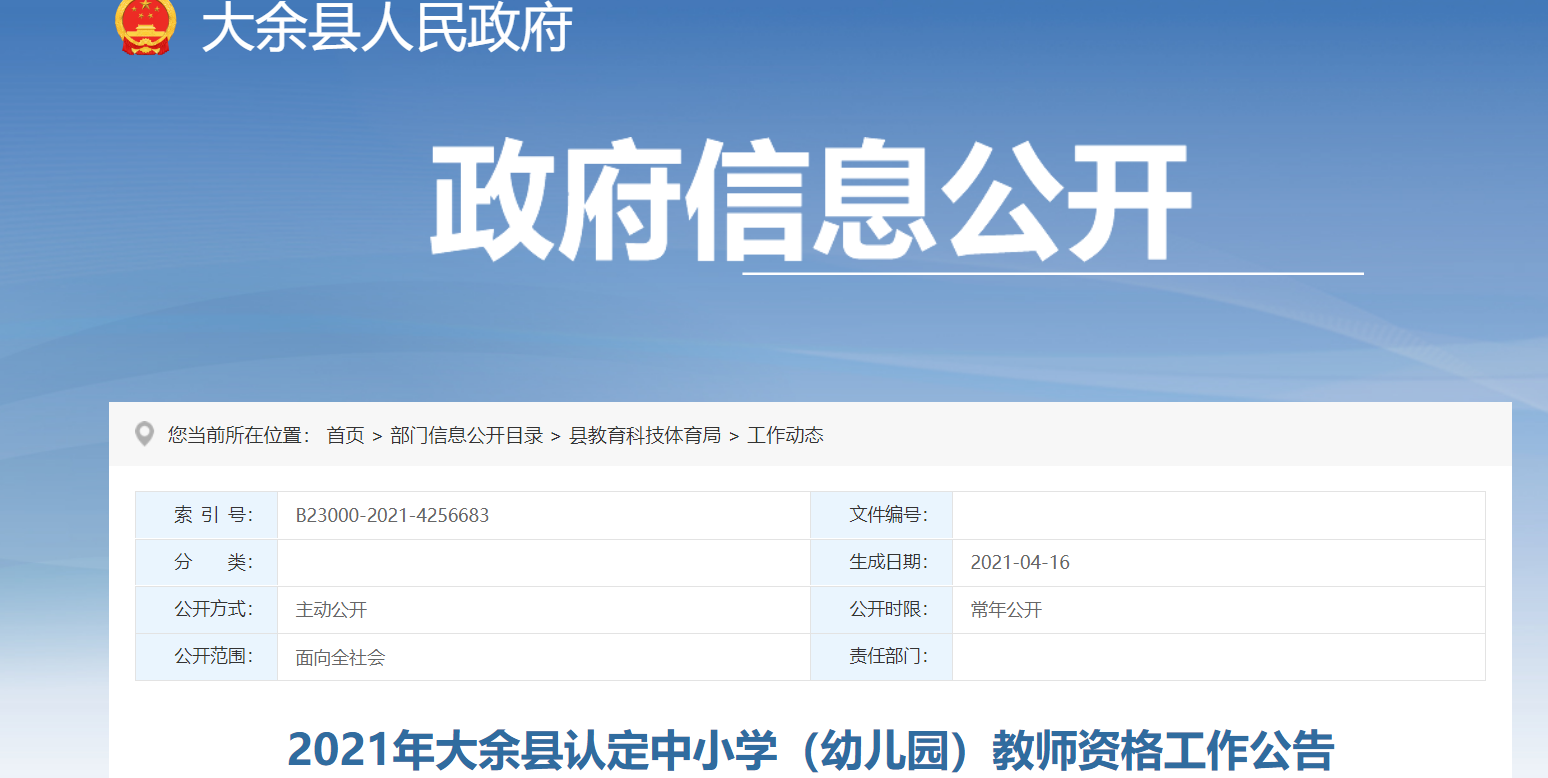Click the 文件编号 label cell
The image size is (1548, 778).
(x=881, y=516)
